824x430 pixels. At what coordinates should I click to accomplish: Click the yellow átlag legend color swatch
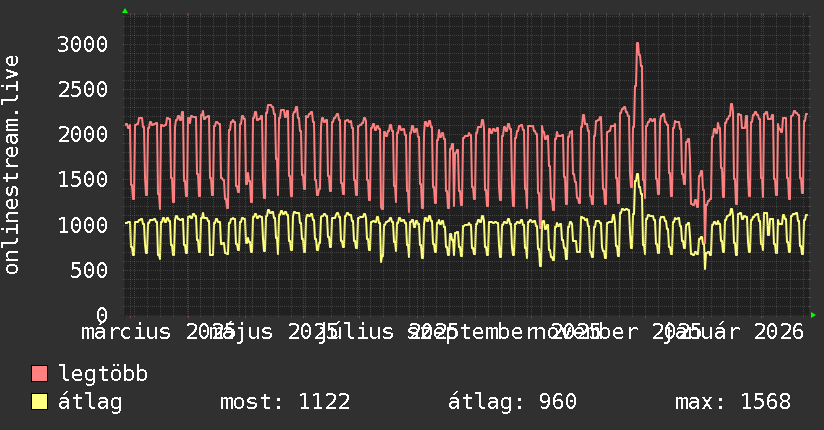(x=39, y=402)
